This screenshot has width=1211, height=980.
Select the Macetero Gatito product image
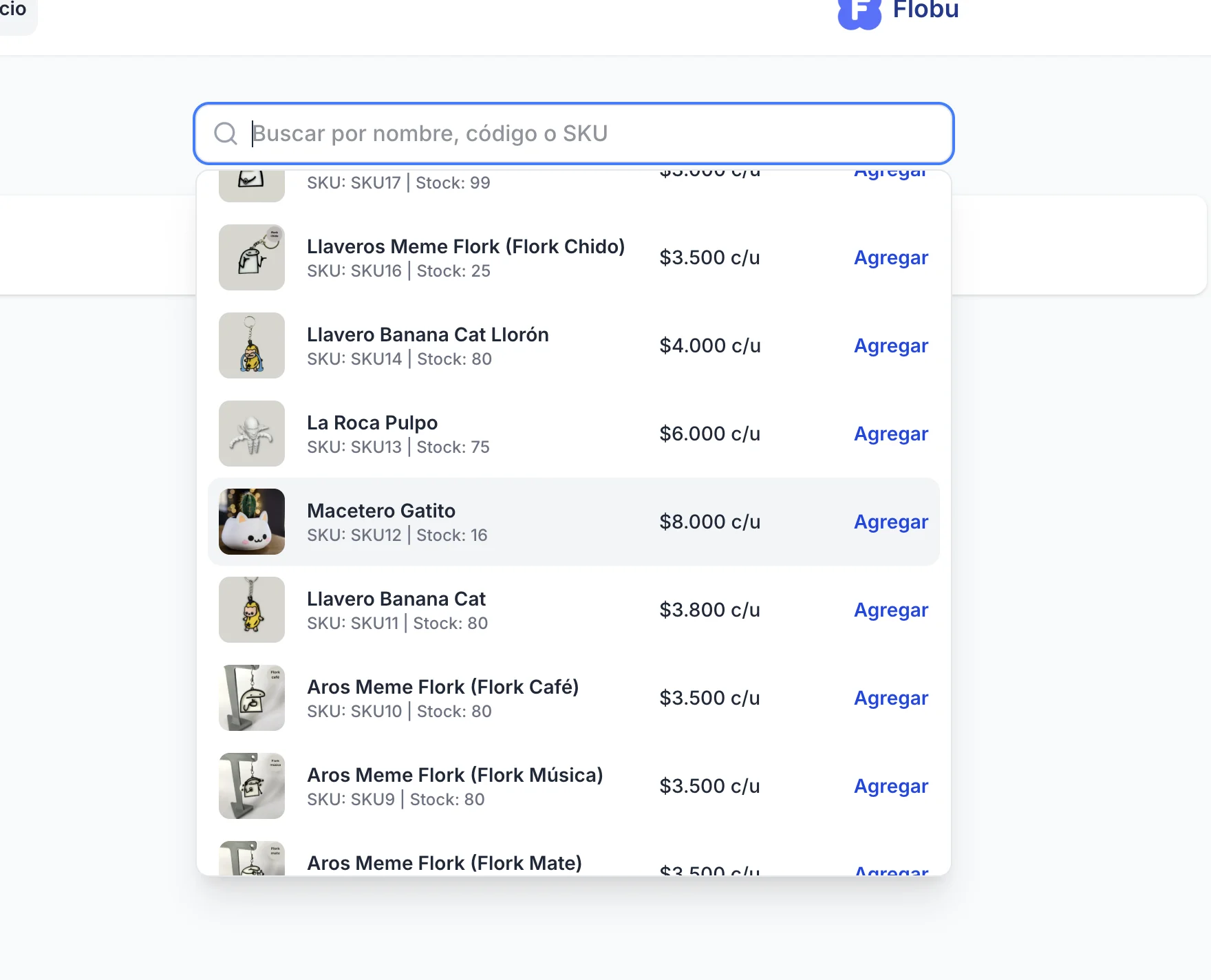[x=252, y=522]
